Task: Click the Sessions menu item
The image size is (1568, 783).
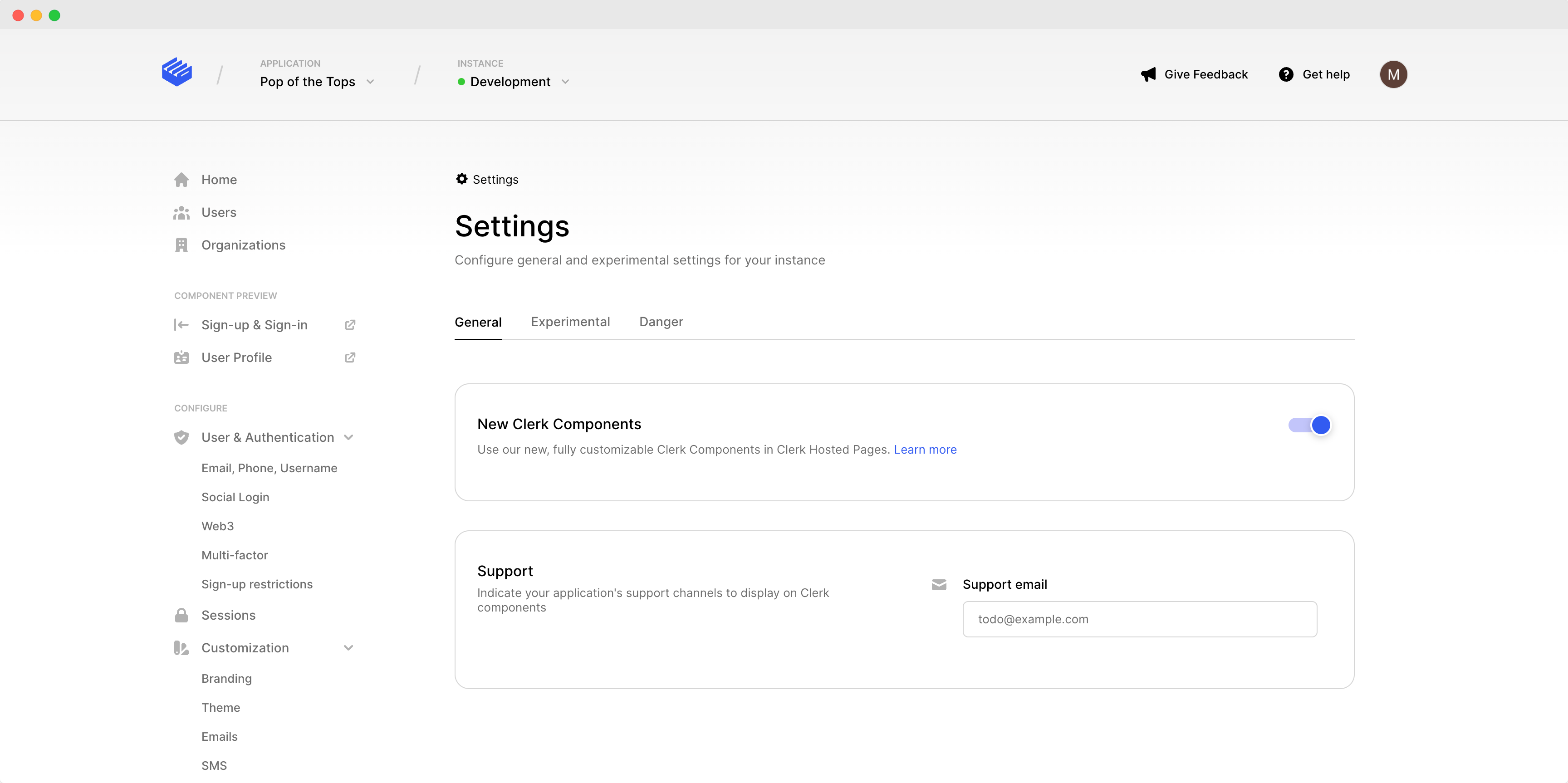Action: point(228,614)
